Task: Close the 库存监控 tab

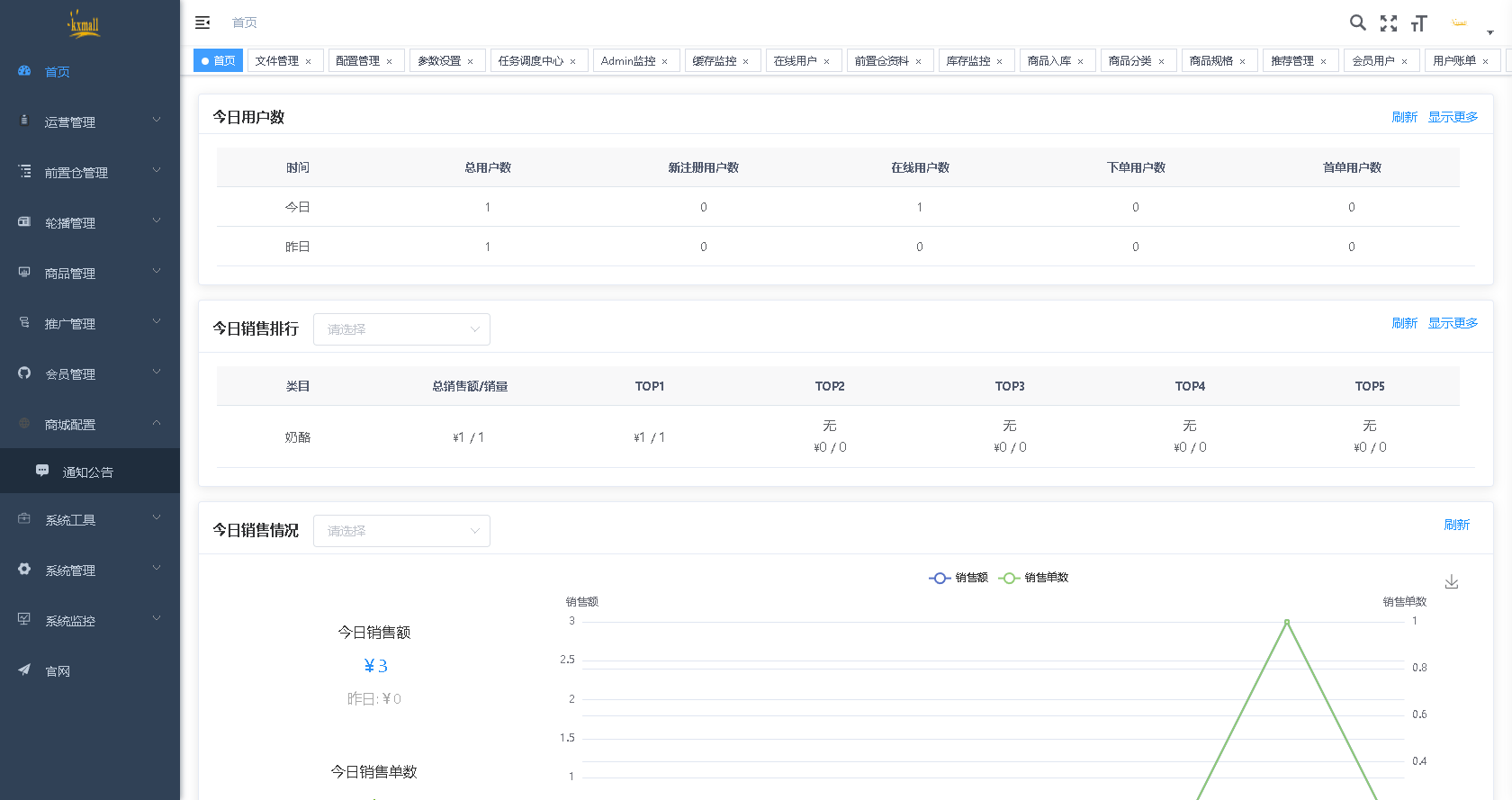Action: [x=999, y=61]
